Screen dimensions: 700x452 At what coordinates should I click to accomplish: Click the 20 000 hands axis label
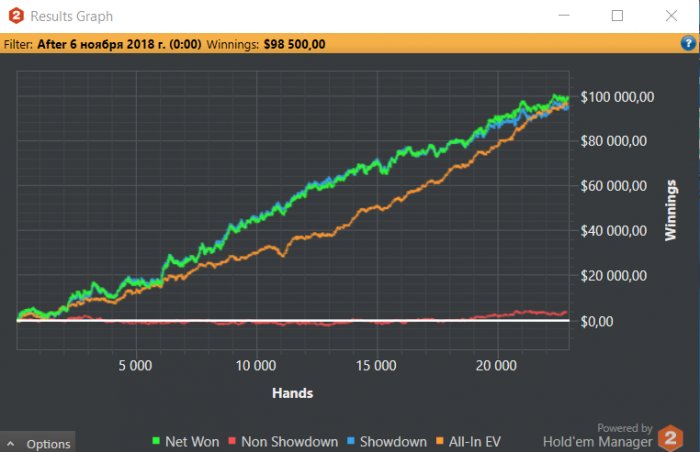[496, 366]
